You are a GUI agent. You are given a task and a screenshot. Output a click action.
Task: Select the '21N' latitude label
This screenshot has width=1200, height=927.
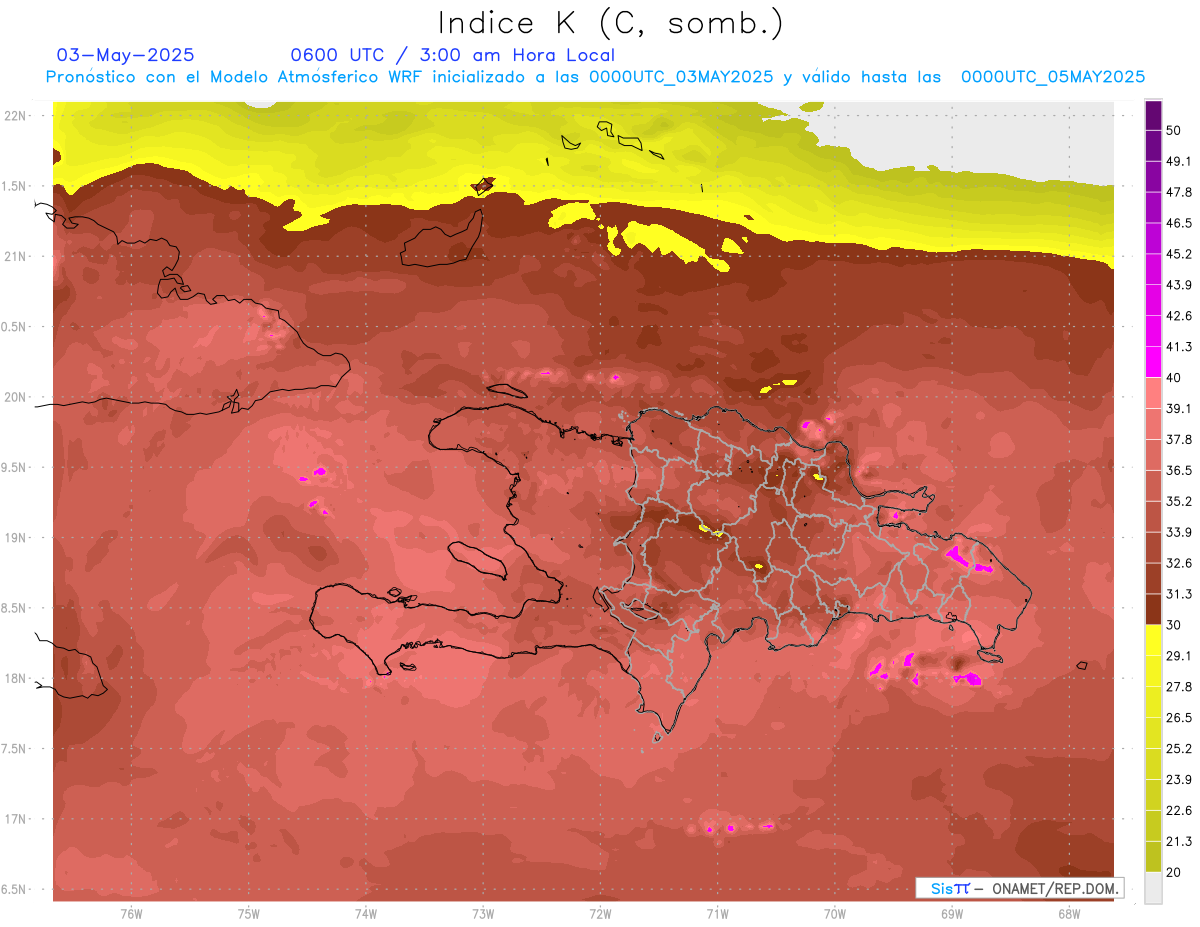coord(16,256)
